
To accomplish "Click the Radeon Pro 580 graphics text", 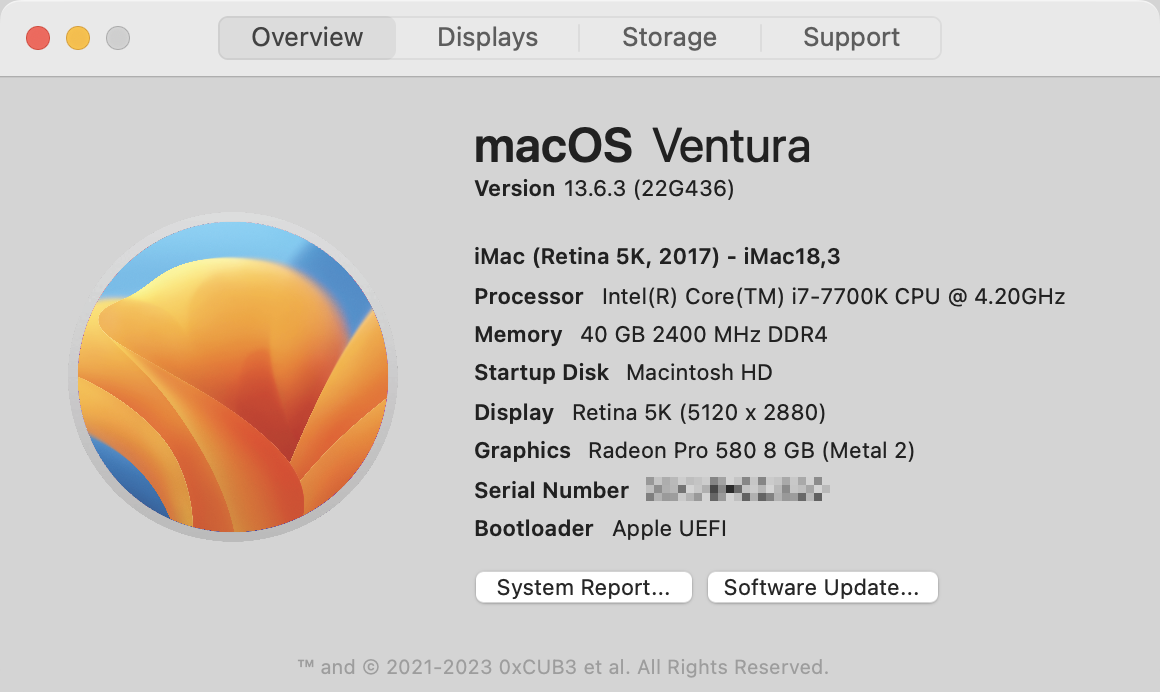I will tap(750, 451).
